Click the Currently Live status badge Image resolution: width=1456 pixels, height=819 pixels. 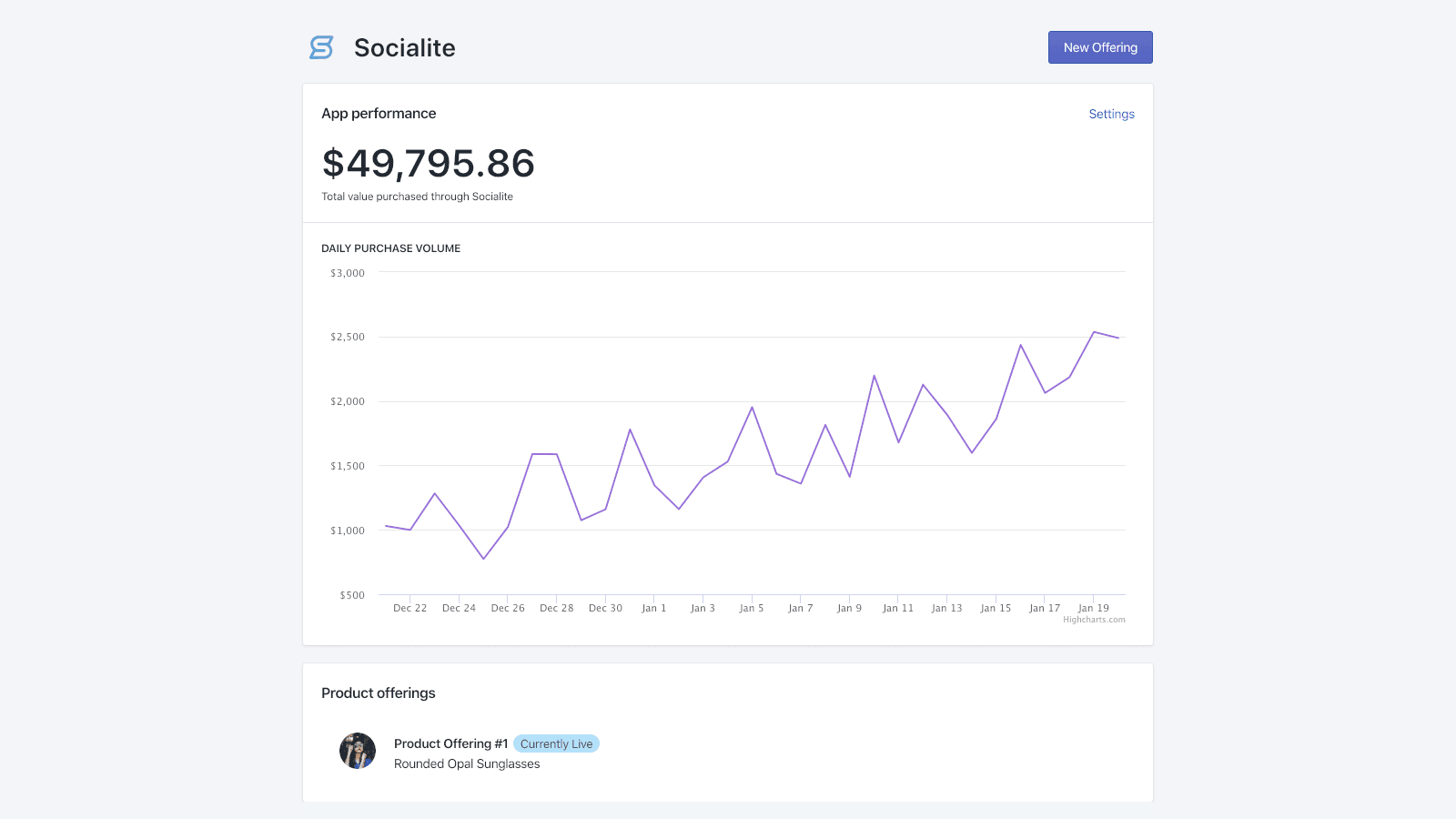click(556, 743)
